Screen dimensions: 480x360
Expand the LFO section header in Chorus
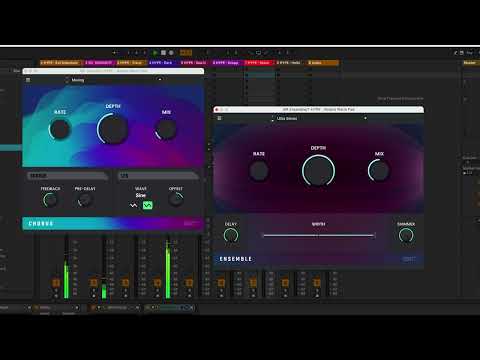[x=159, y=176]
